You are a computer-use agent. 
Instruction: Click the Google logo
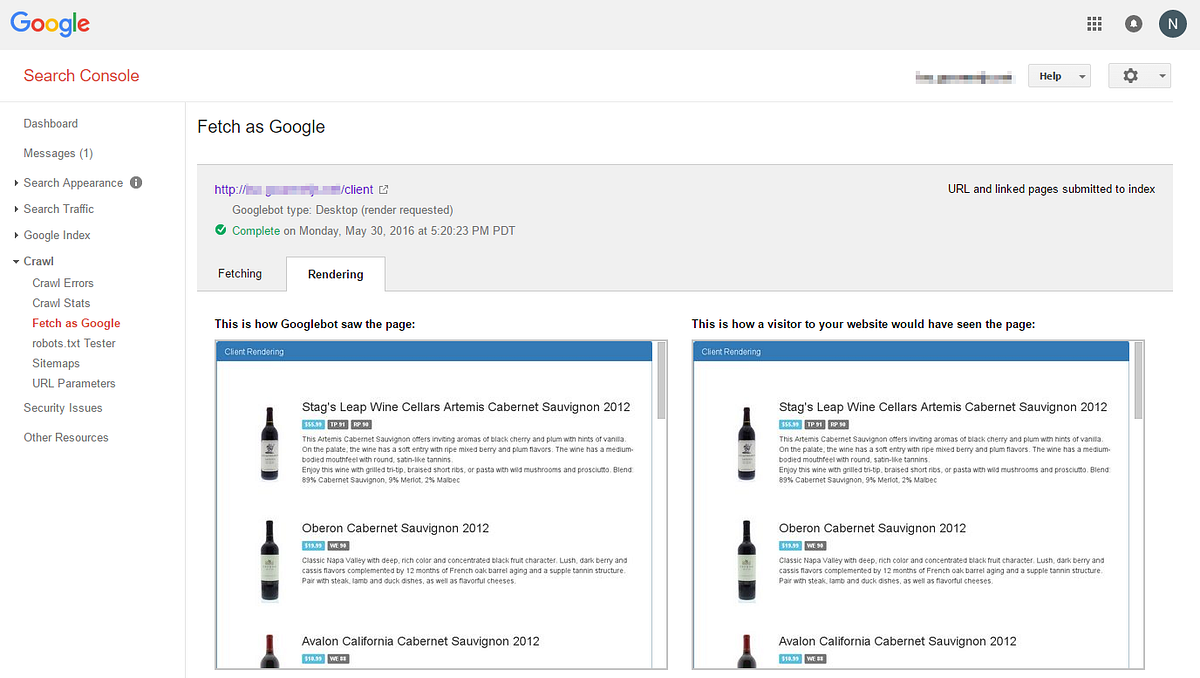pos(50,25)
